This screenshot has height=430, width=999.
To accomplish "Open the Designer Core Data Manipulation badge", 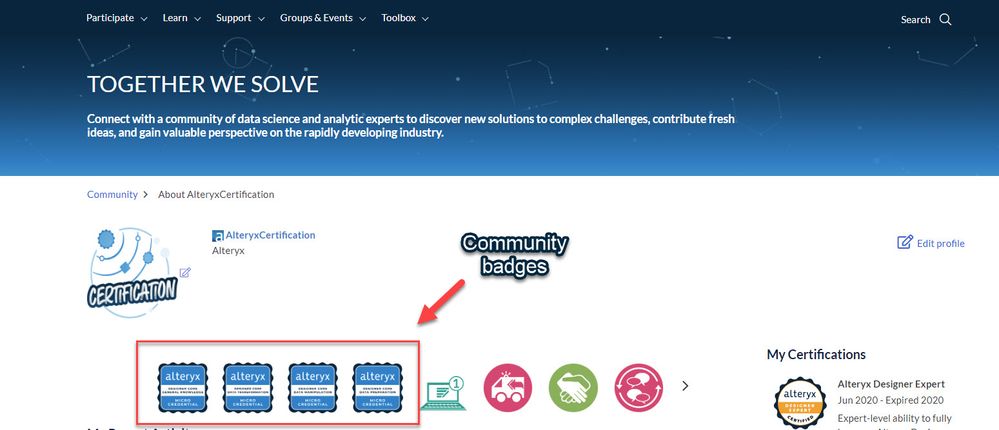I will 313,387.
